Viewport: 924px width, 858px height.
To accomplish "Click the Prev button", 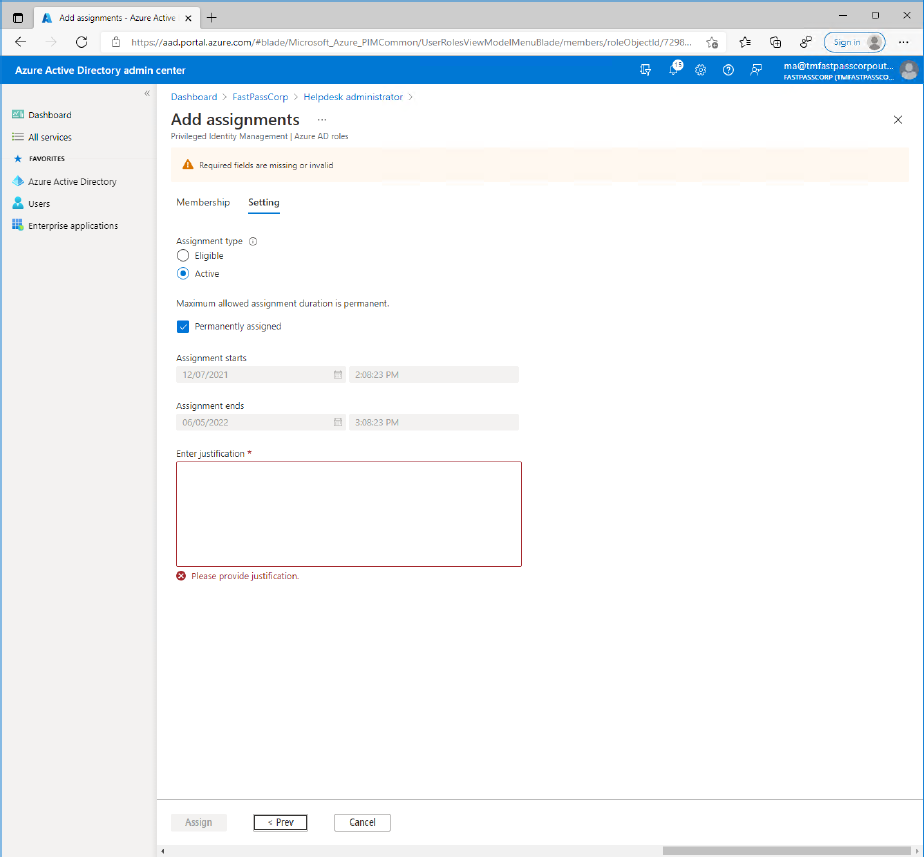I will [x=280, y=822].
